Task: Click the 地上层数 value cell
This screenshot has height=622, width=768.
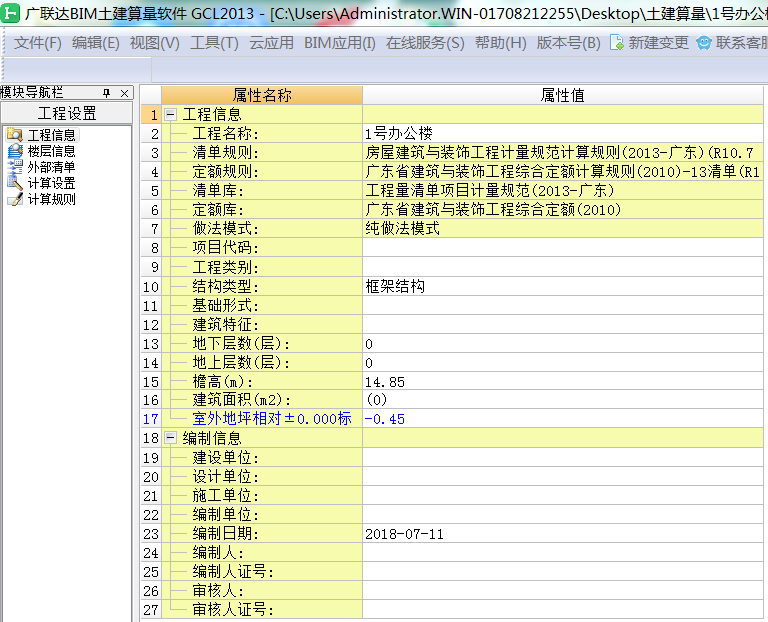Action: tap(563, 362)
